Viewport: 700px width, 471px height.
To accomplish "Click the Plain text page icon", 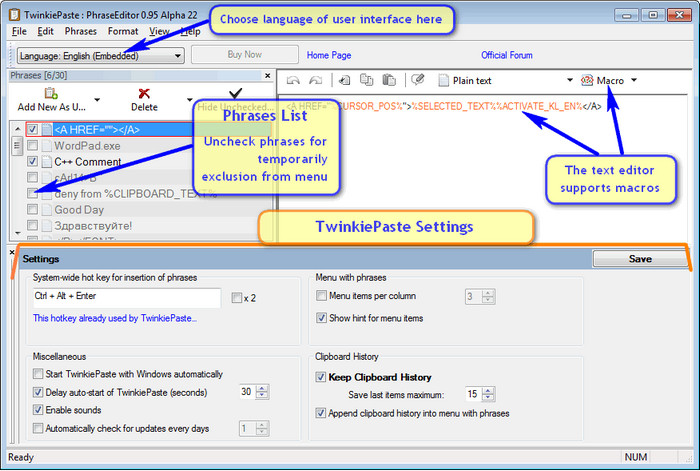I will (x=443, y=80).
